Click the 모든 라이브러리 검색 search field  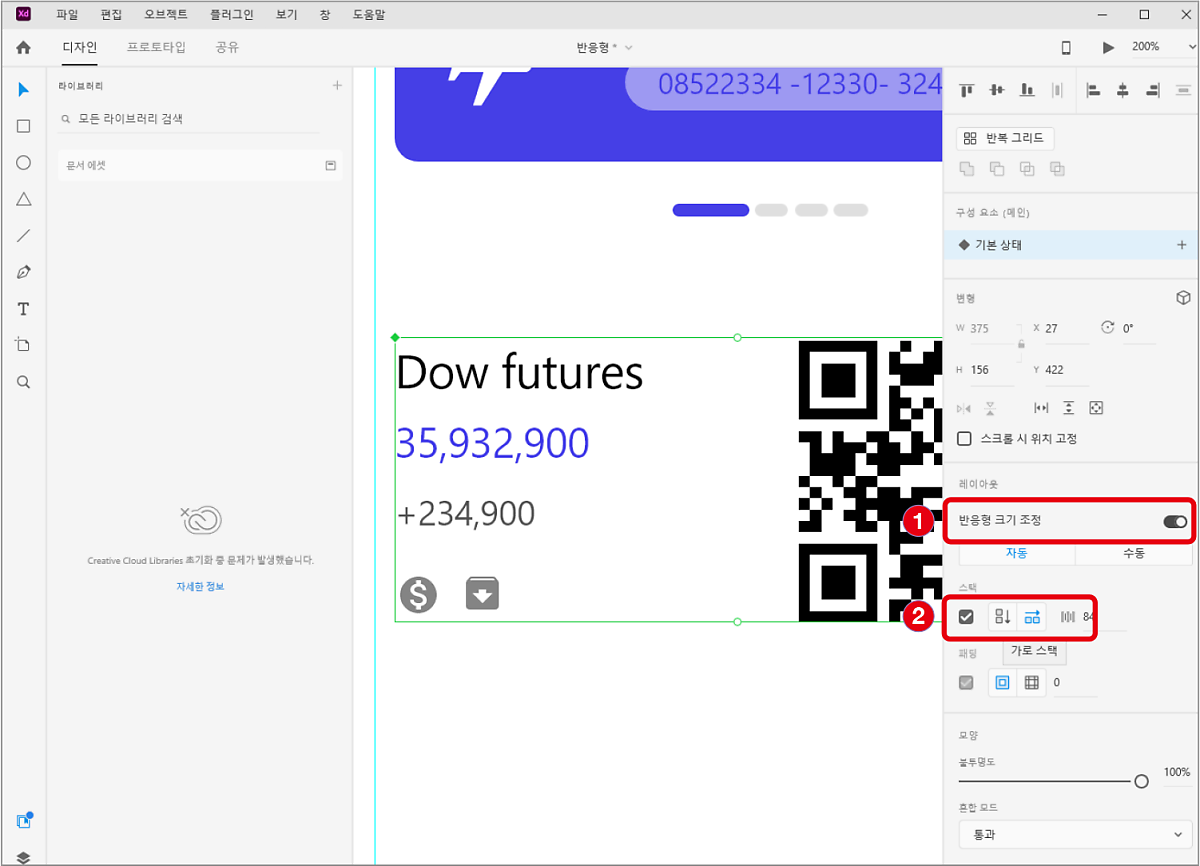(x=188, y=119)
